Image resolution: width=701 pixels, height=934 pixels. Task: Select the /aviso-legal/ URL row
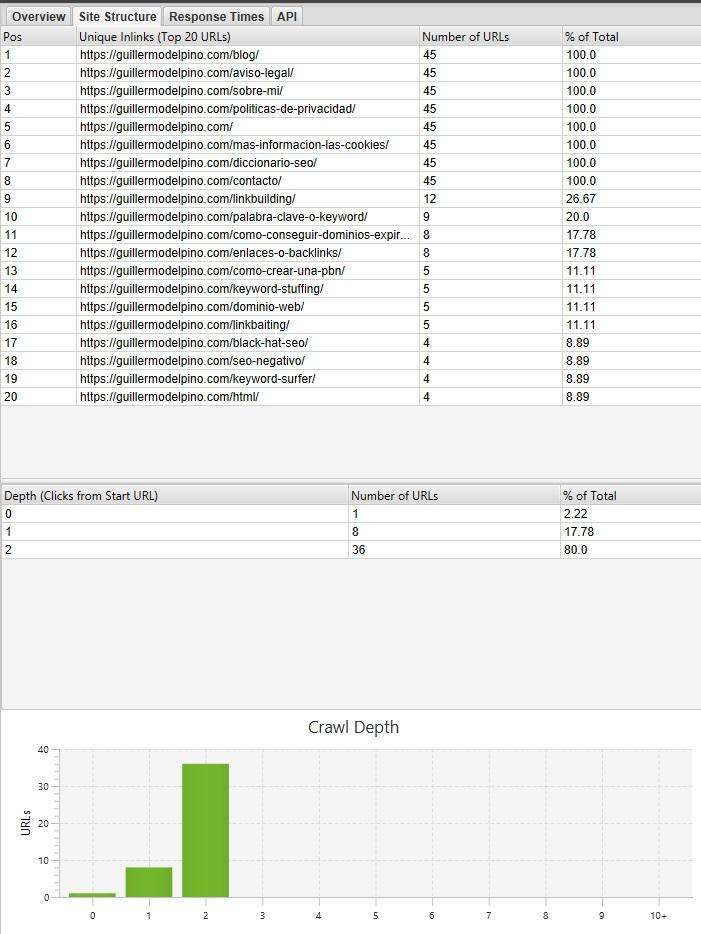point(186,73)
